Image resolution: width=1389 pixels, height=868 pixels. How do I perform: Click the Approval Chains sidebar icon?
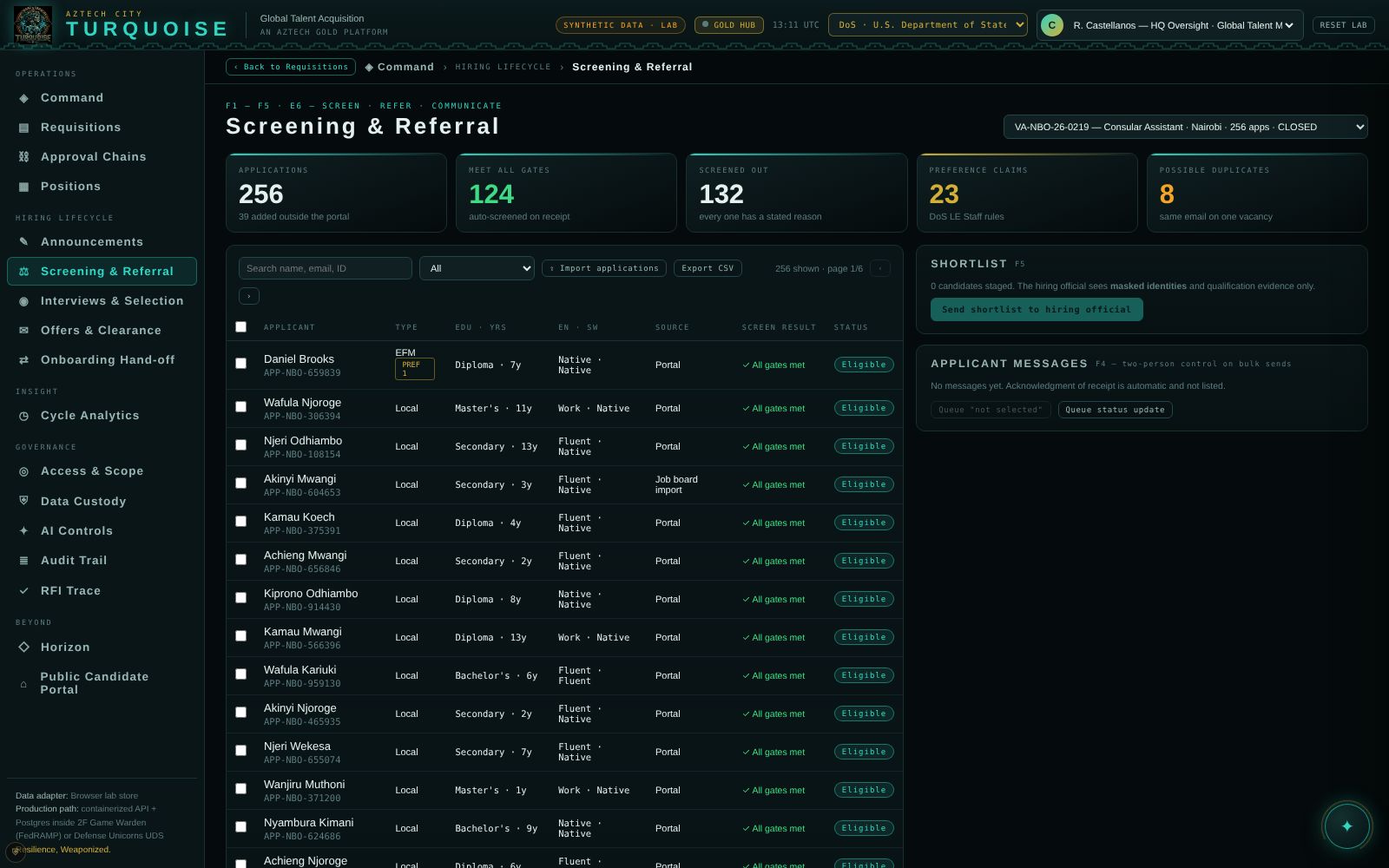coord(23,157)
